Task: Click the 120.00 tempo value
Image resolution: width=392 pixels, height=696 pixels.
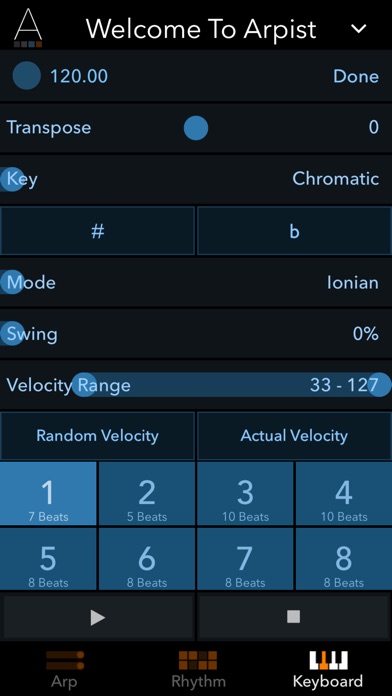Action: pyautogui.click(x=79, y=76)
